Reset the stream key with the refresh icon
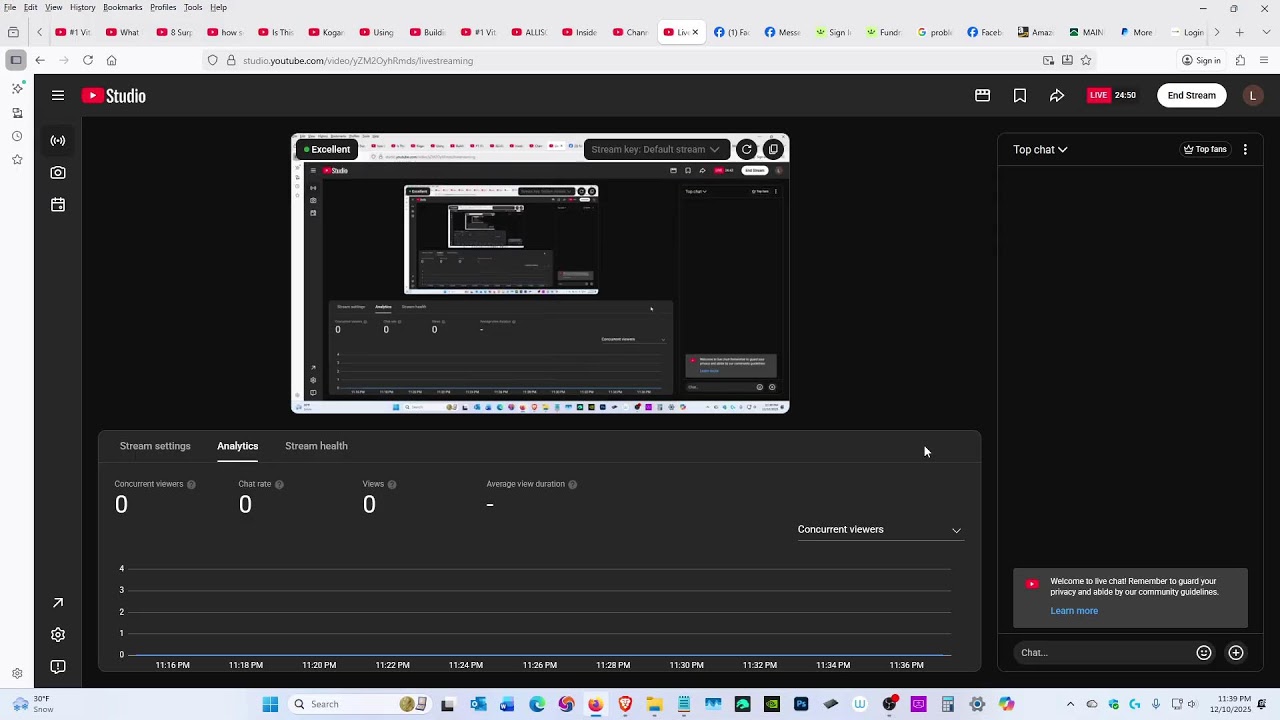This screenshot has width=1280, height=720. (746, 150)
